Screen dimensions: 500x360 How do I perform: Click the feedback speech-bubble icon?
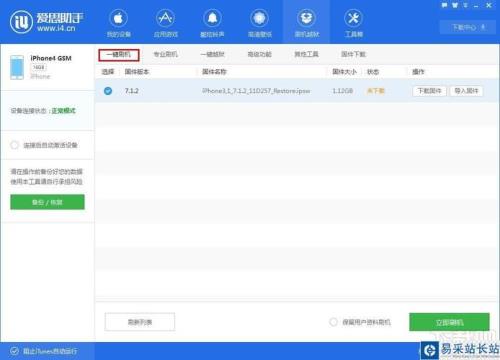pos(444,5)
